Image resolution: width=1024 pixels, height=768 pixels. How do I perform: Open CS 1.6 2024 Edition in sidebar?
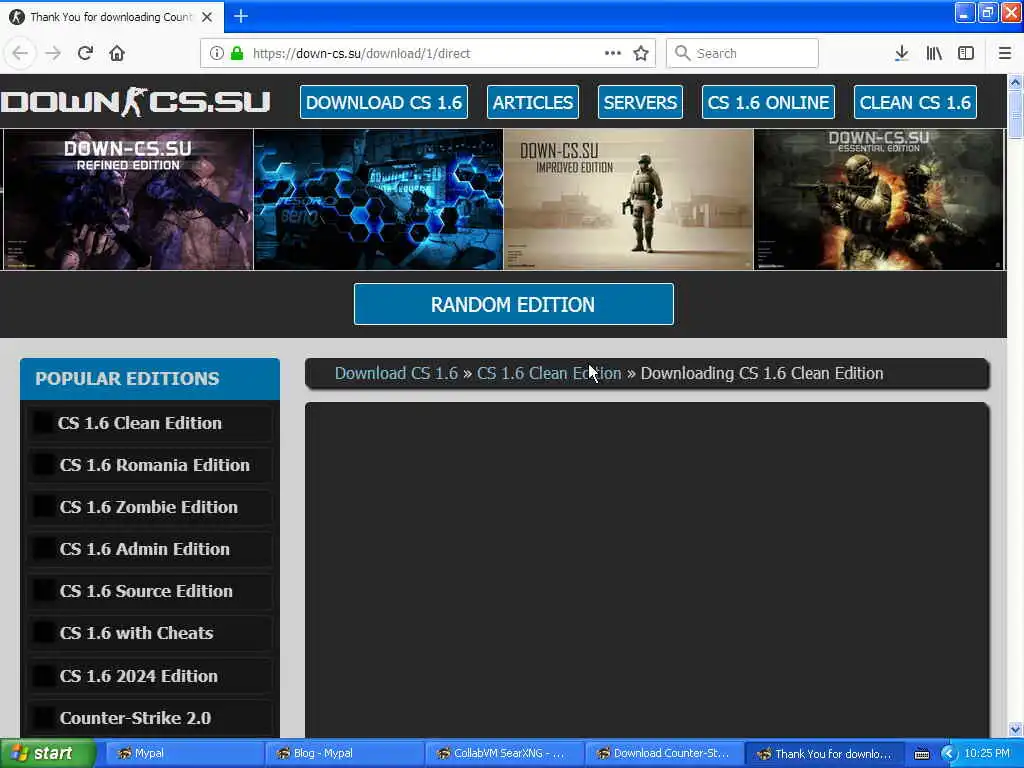pos(150,676)
